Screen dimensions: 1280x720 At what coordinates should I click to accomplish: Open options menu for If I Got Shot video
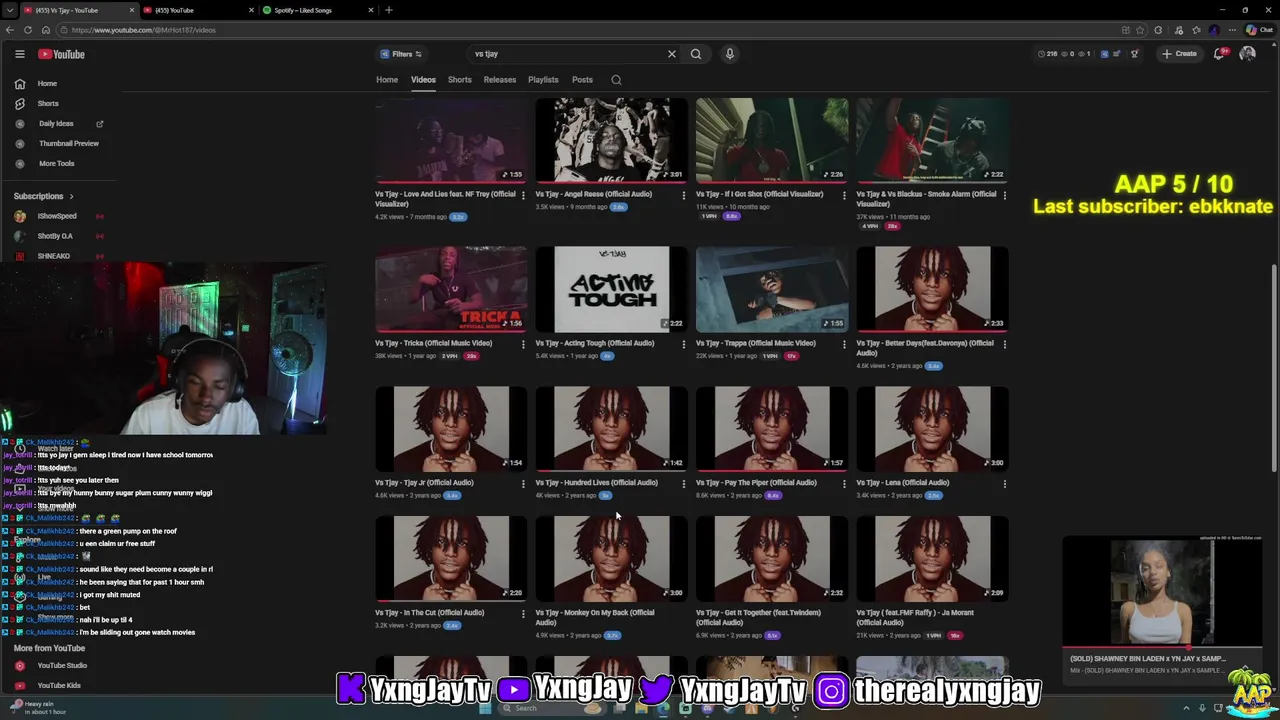(x=844, y=195)
